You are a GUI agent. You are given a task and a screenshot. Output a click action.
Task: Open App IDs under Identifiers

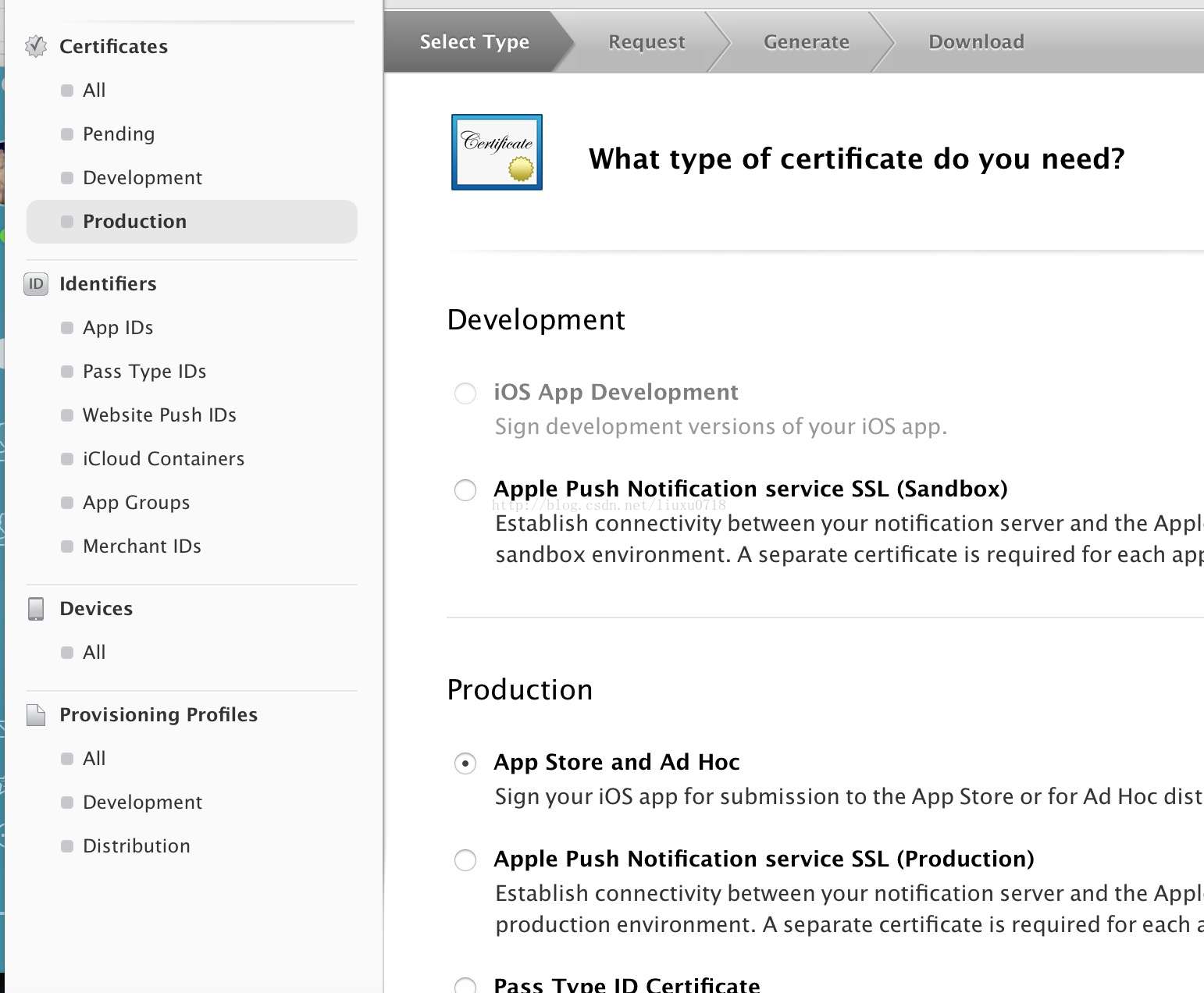tap(118, 328)
